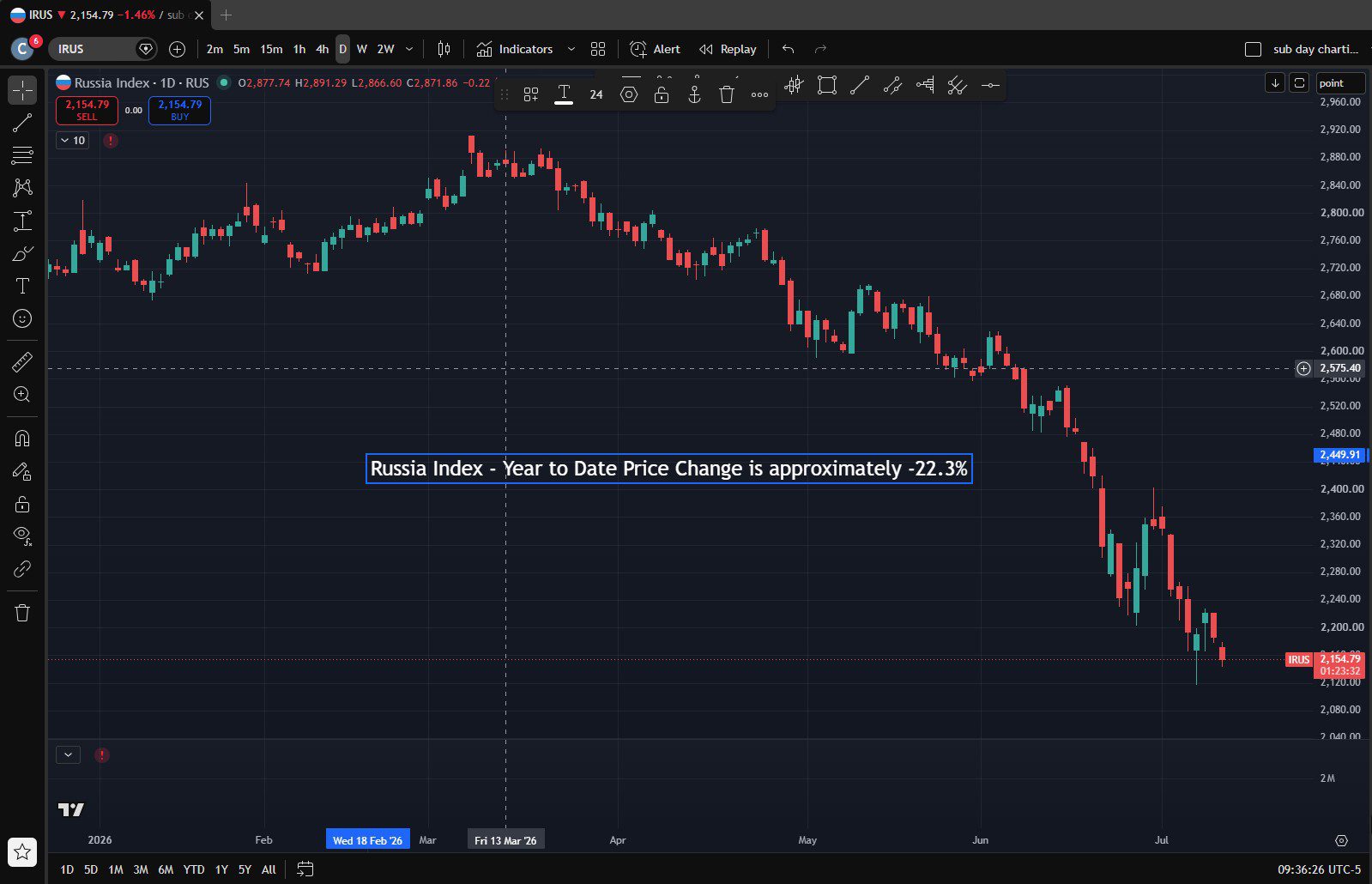Click the plus icon beside 2,575.40 price

pyautogui.click(x=1303, y=368)
